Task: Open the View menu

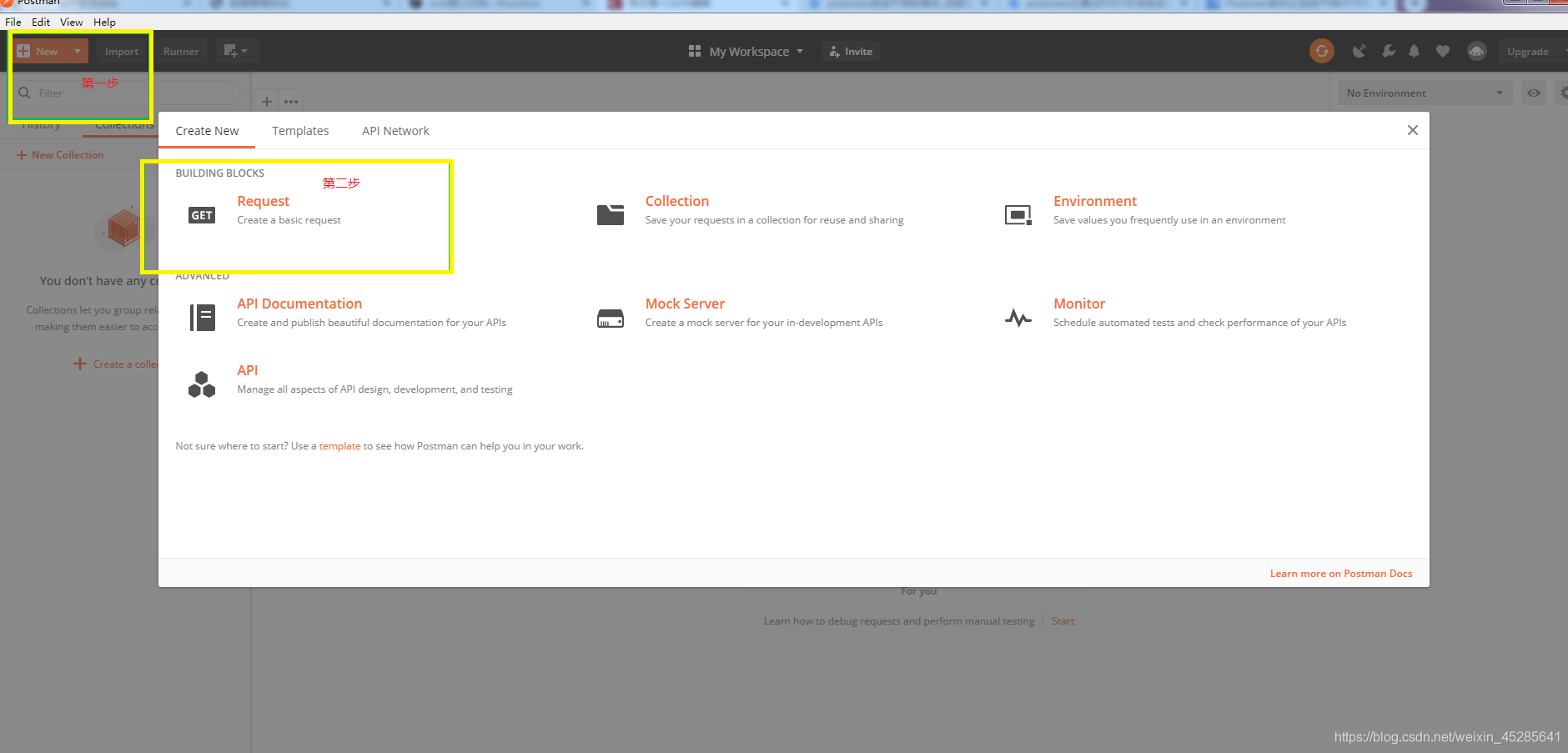Action: 71,22
